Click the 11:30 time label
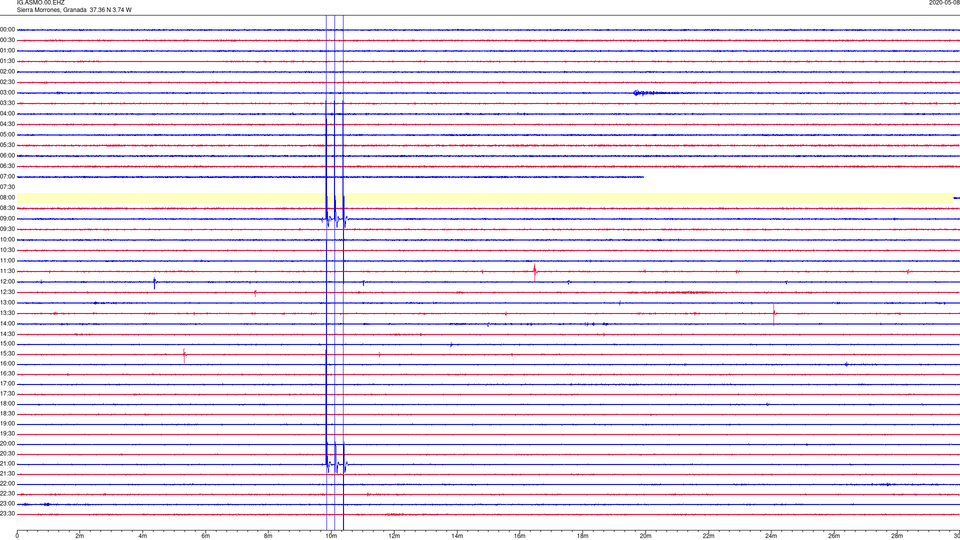Screen dimensions: 960x540 7,271
